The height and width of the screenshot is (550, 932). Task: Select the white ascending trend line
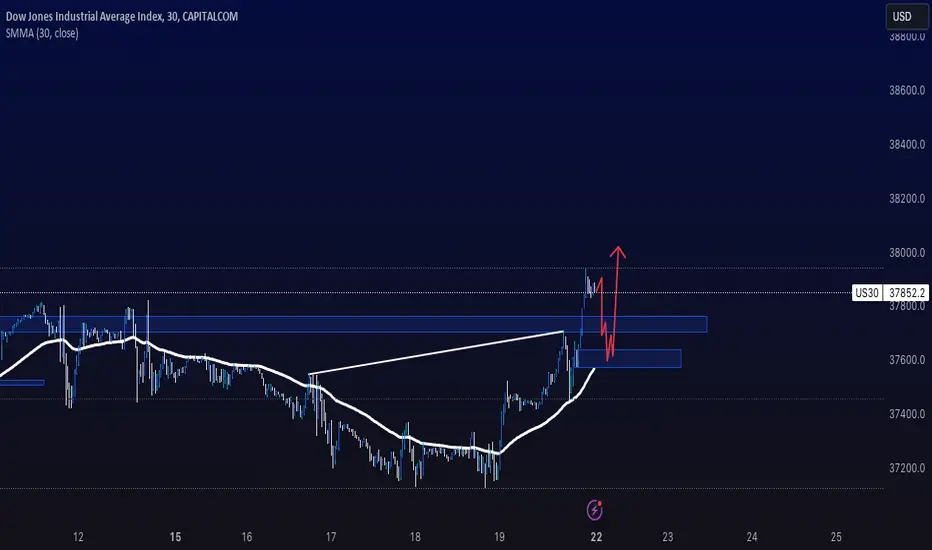[x=436, y=353]
